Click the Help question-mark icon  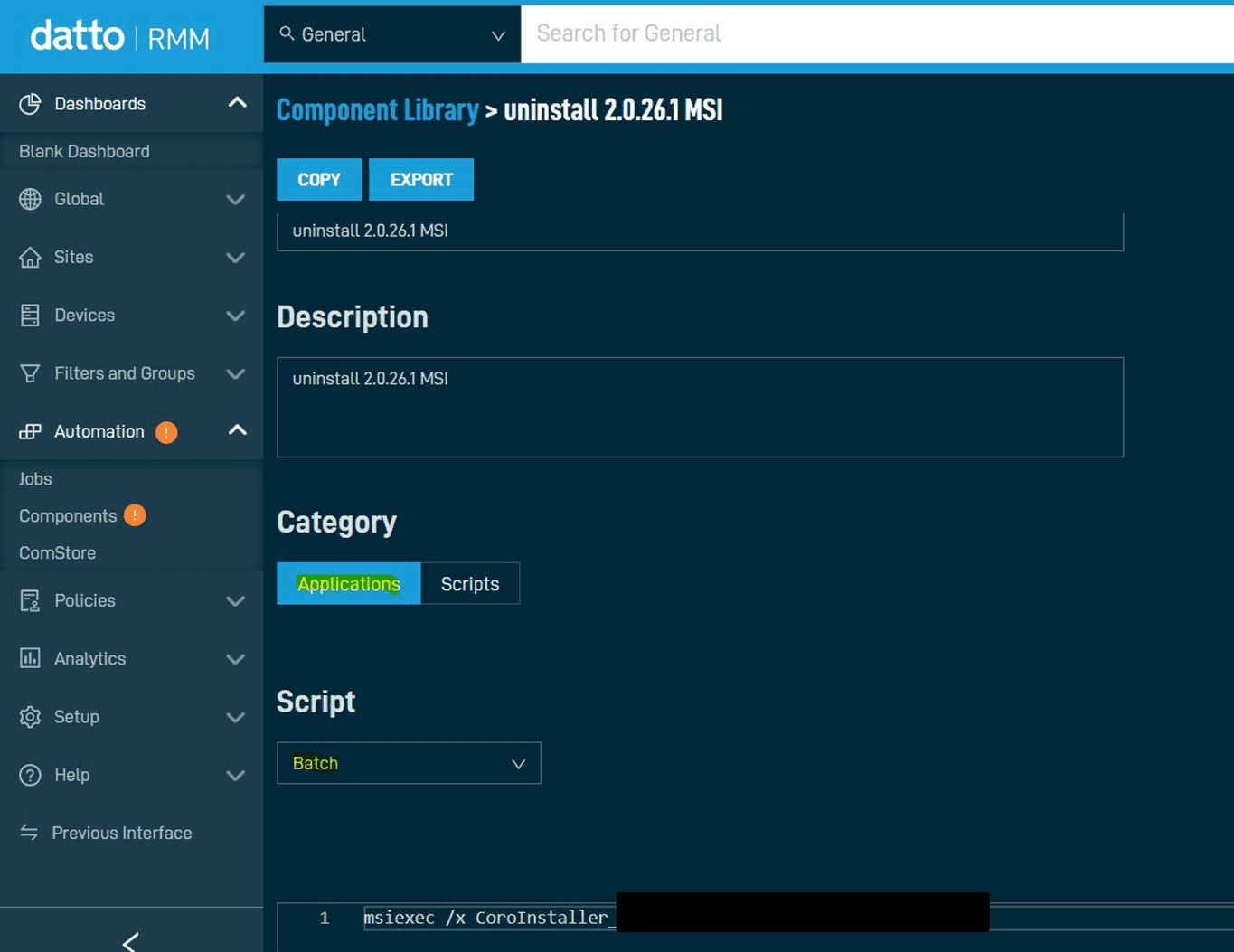coord(30,775)
